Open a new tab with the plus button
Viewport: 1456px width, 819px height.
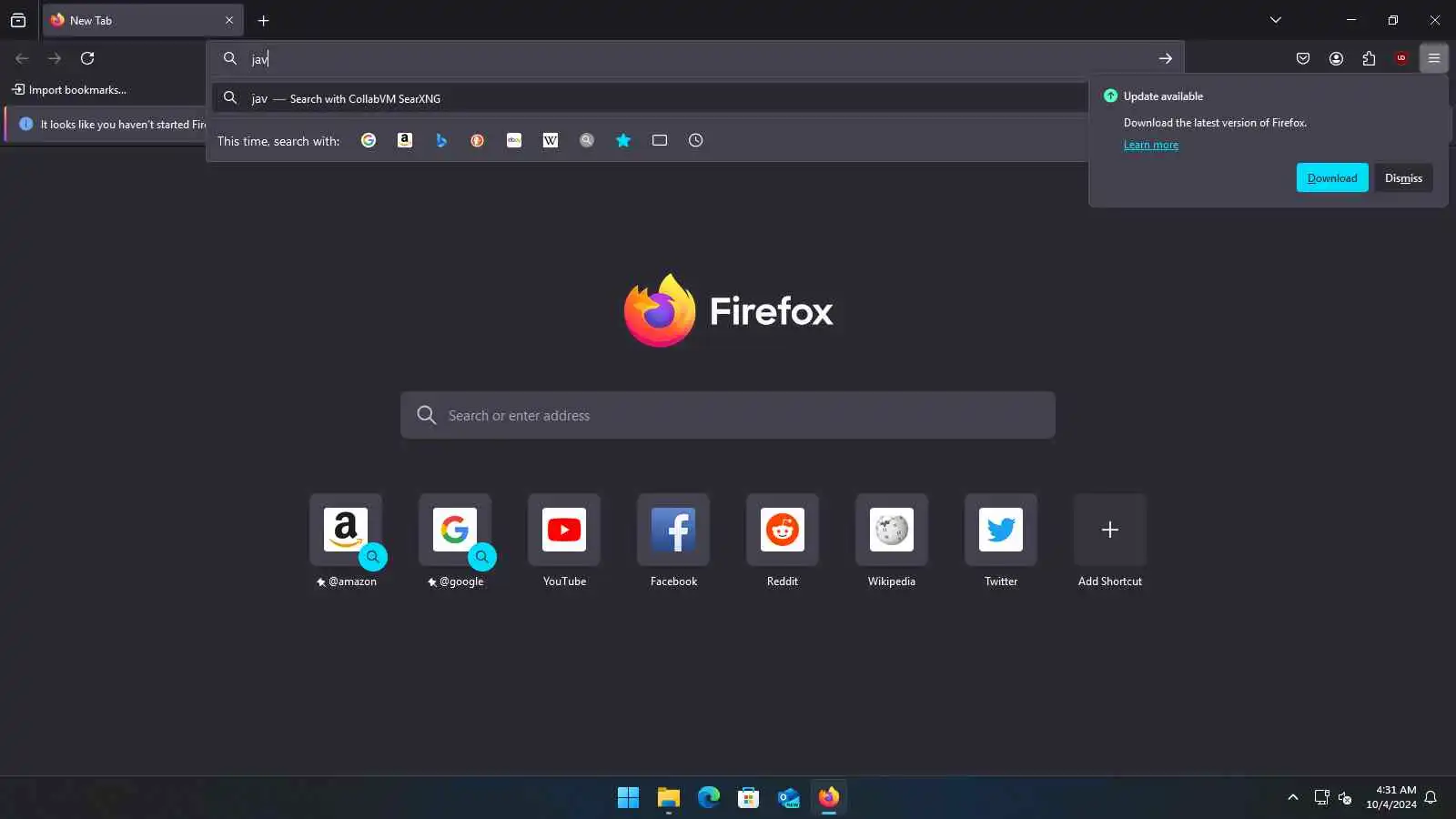click(264, 20)
